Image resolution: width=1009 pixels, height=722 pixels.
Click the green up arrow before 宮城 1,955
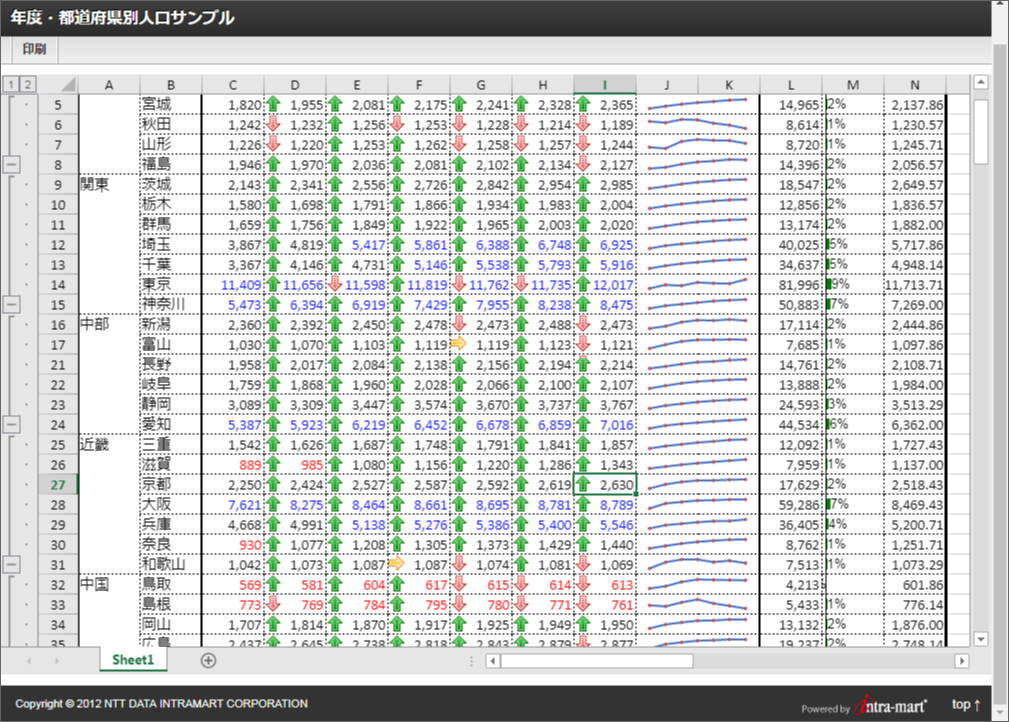pos(273,104)
